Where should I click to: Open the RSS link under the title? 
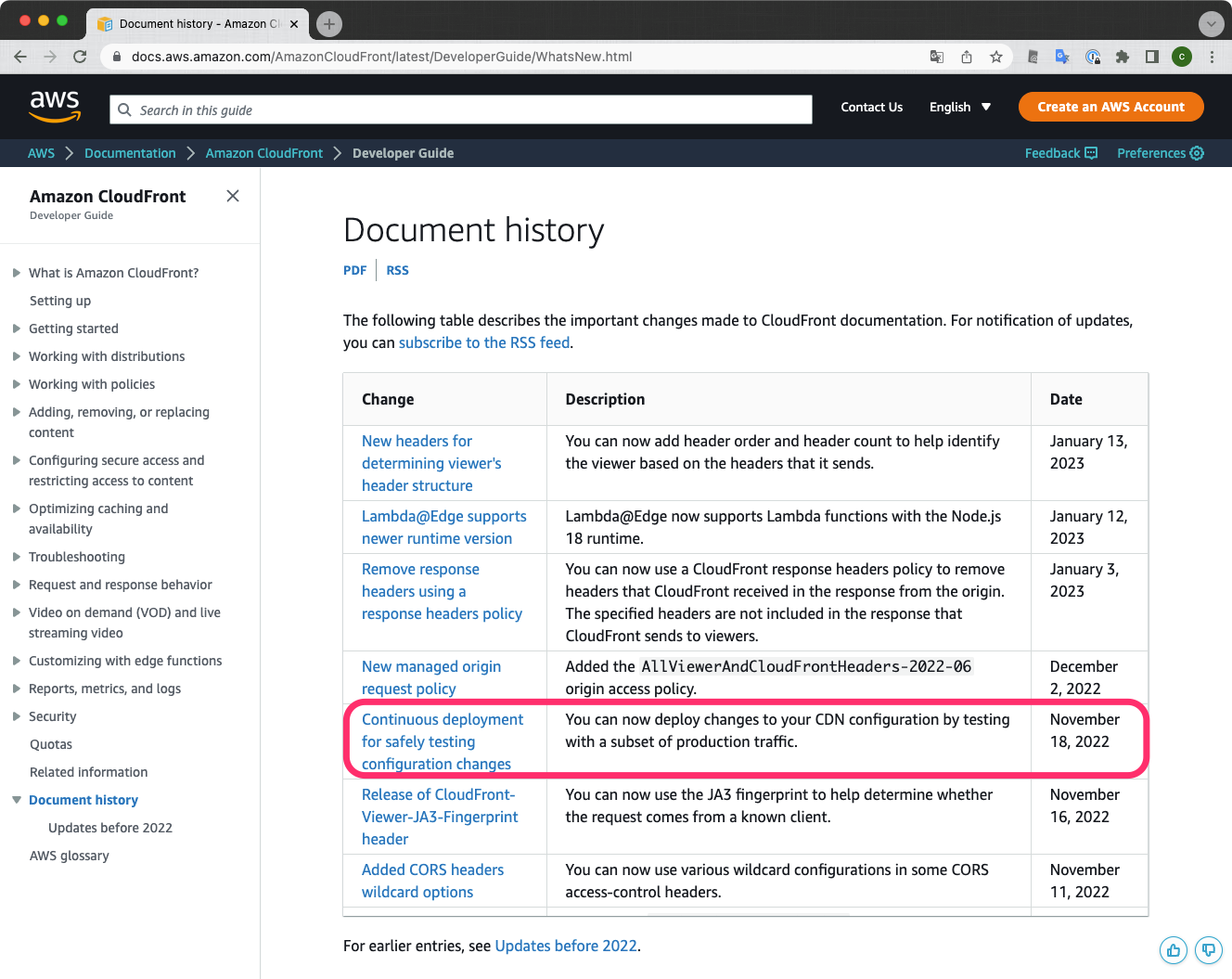point(397,270)
